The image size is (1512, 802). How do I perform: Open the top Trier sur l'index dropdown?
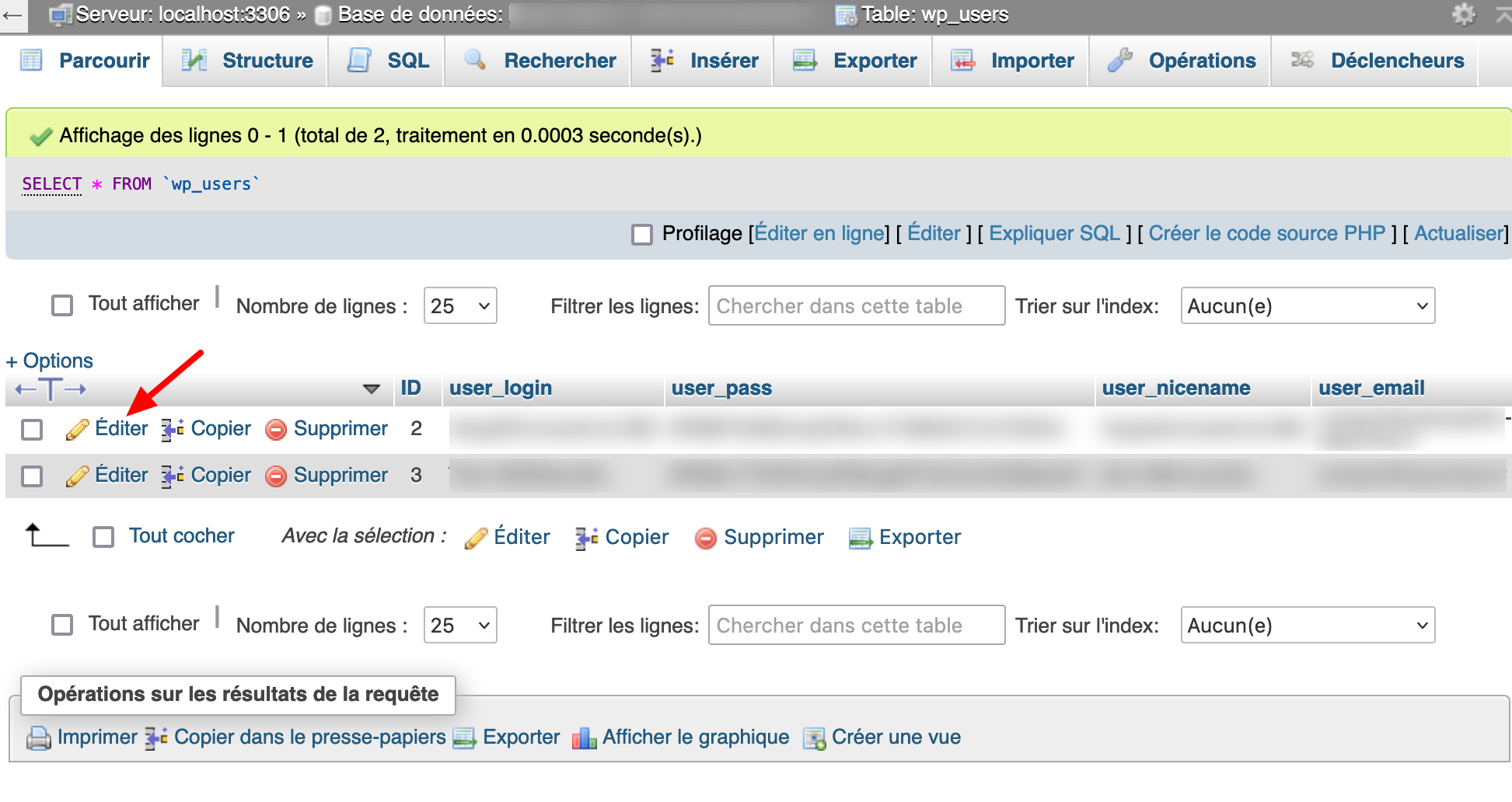[x=1308, y=306]
